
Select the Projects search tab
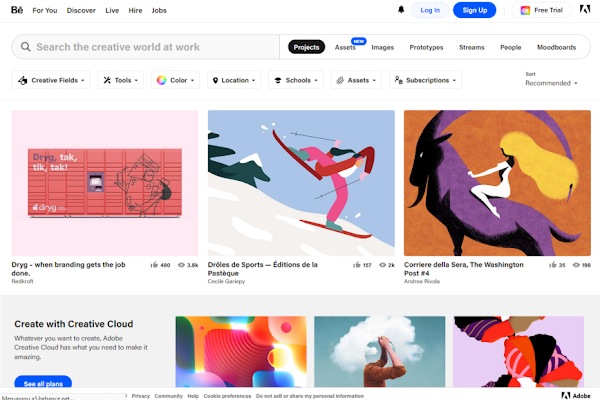point(306,47)
